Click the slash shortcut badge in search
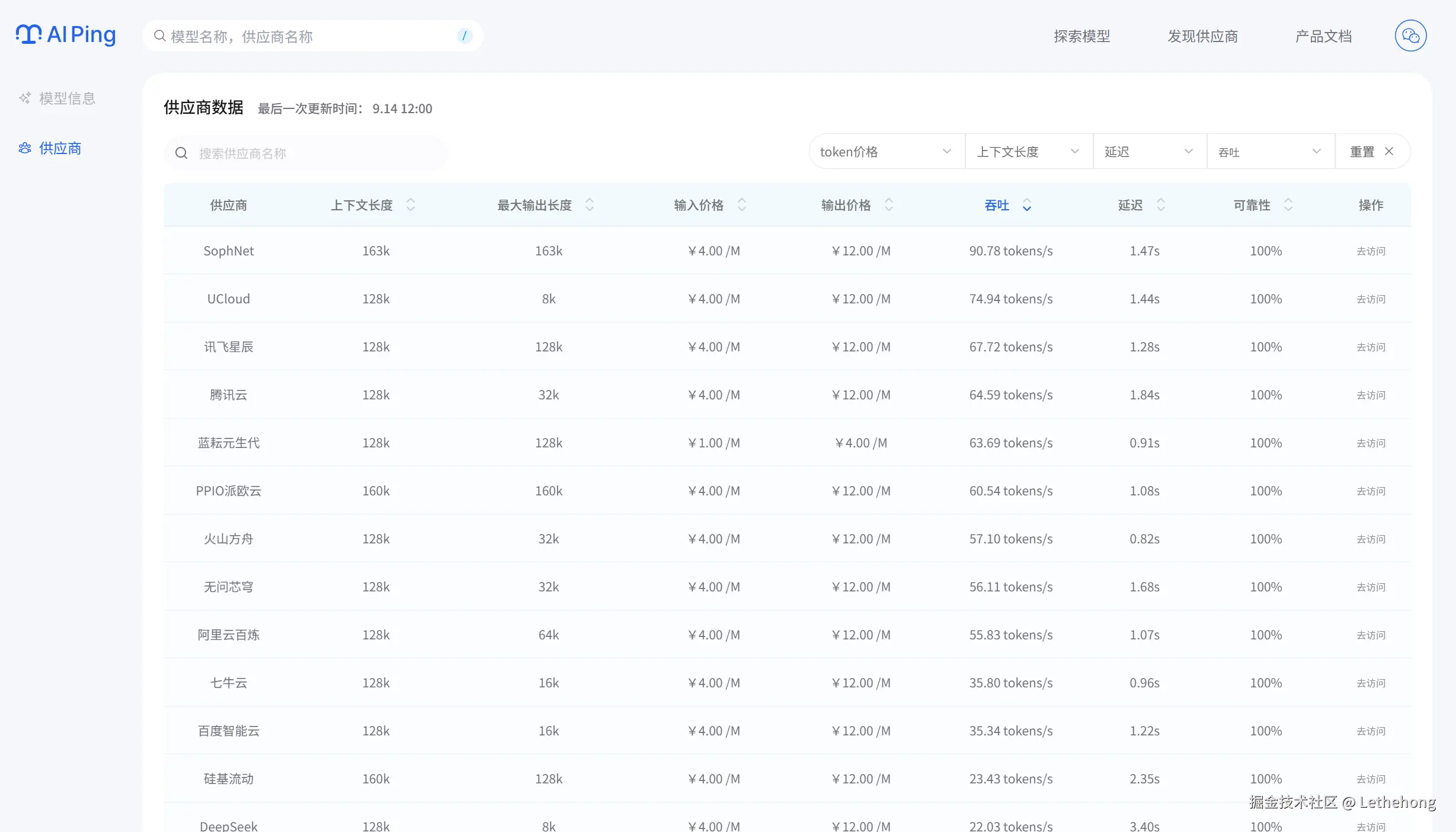 click(x=464, y=36)
